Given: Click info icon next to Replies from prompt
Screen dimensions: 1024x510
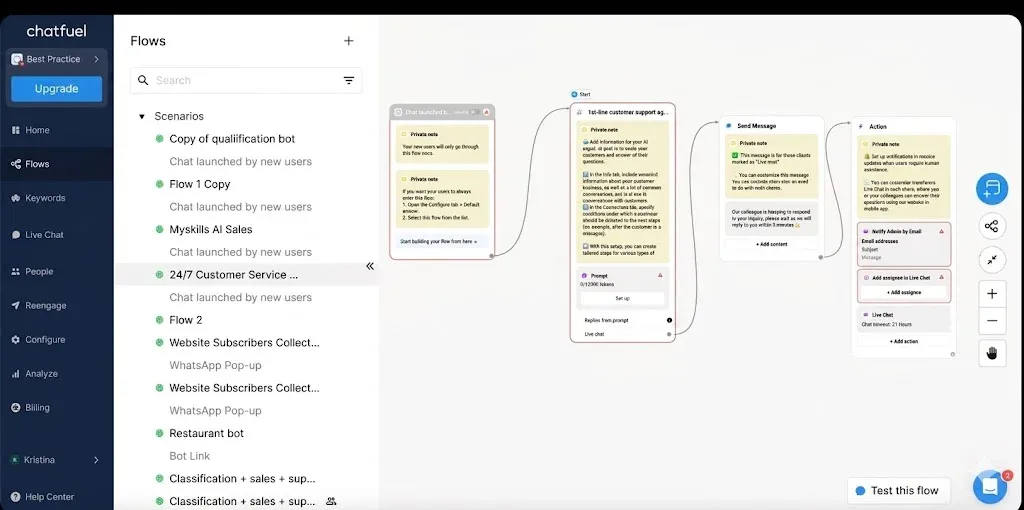Looking at the screenshot, I should click(669, 320).
